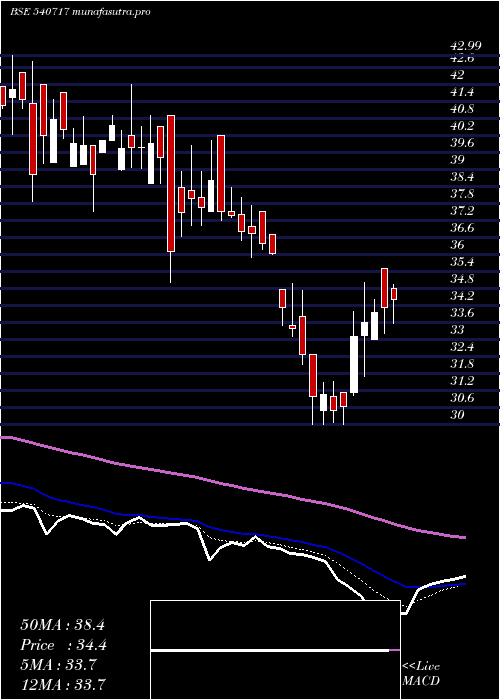This screenshot has height=700, width=500.
Task: Click the '<<Live MACD' label
Action: pos(421,674)
